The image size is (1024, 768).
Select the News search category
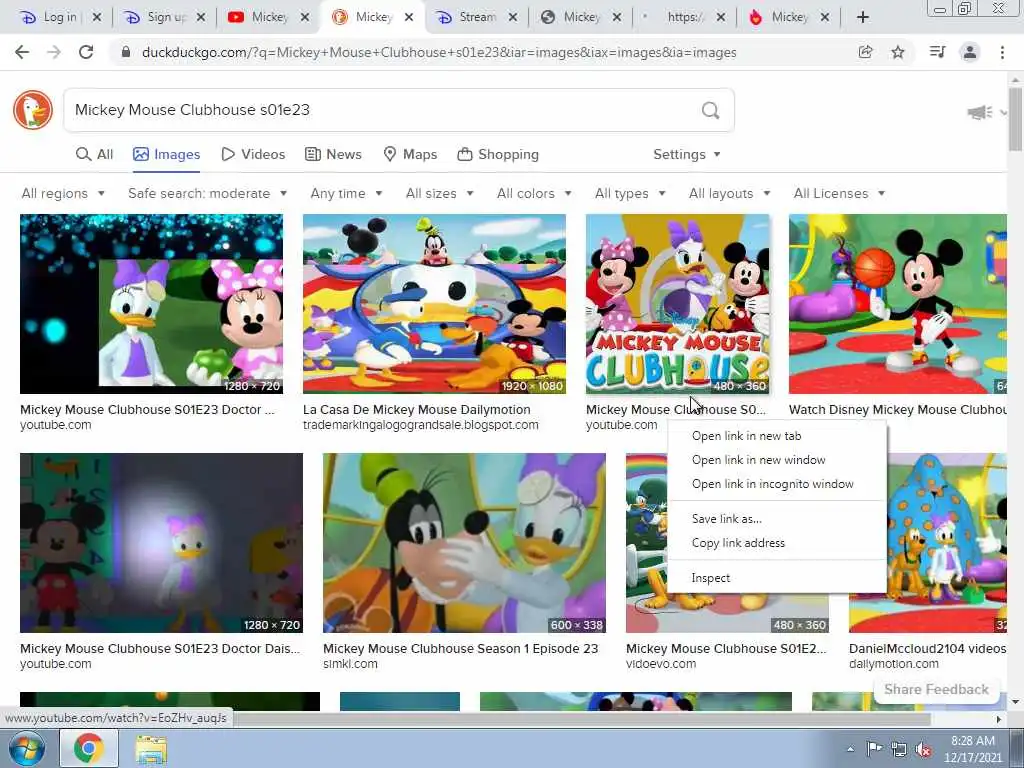333,154
